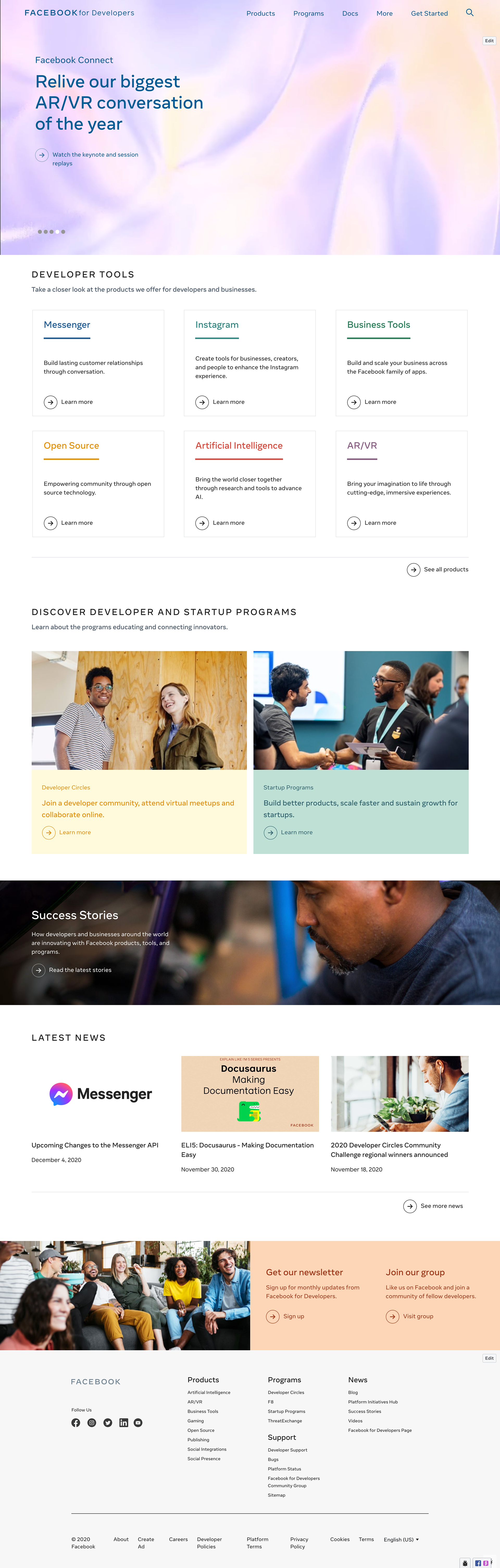
Task: Expand the Products menu in top navigation
Action: coord(261,13)
